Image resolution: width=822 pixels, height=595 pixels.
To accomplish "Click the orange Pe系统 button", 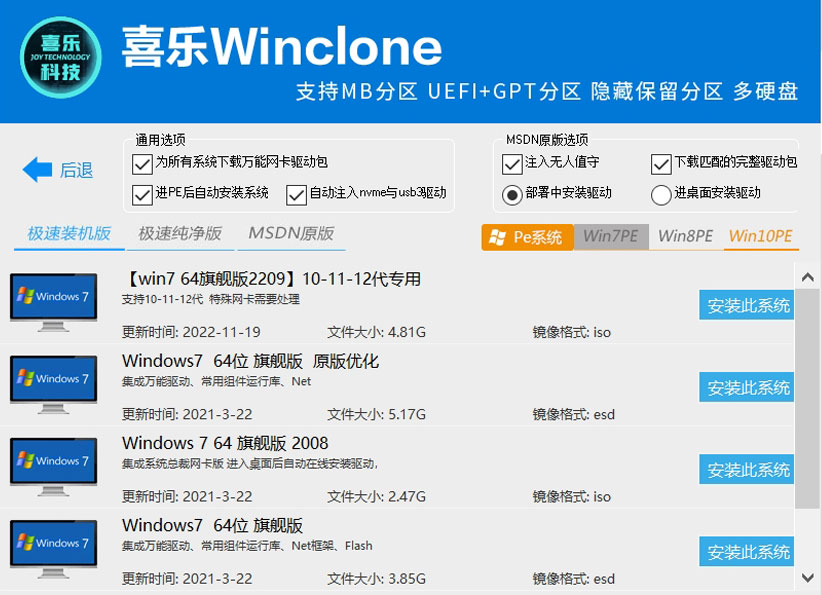I will coord(527,237).
